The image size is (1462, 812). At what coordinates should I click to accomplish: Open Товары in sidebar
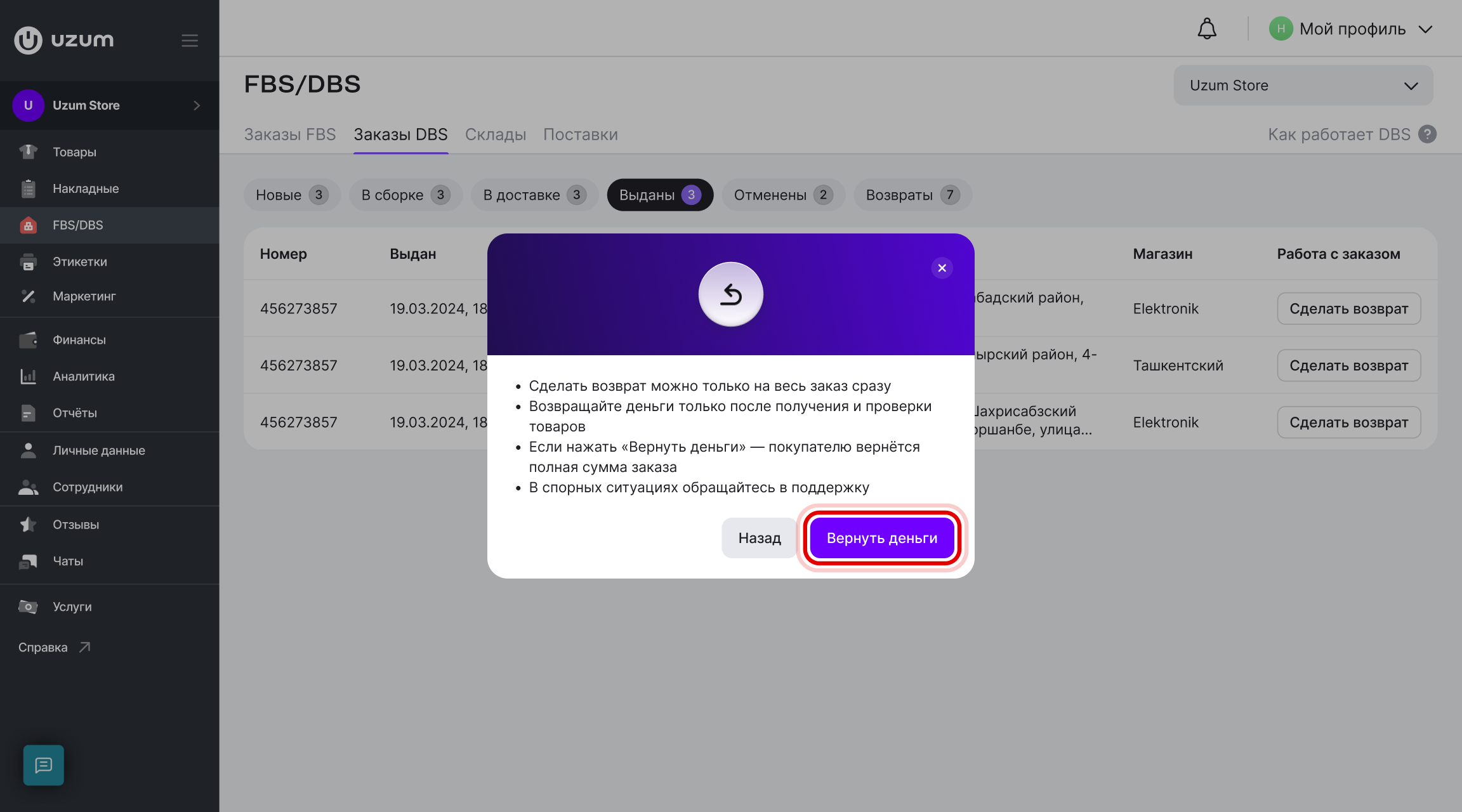(109, 152)
